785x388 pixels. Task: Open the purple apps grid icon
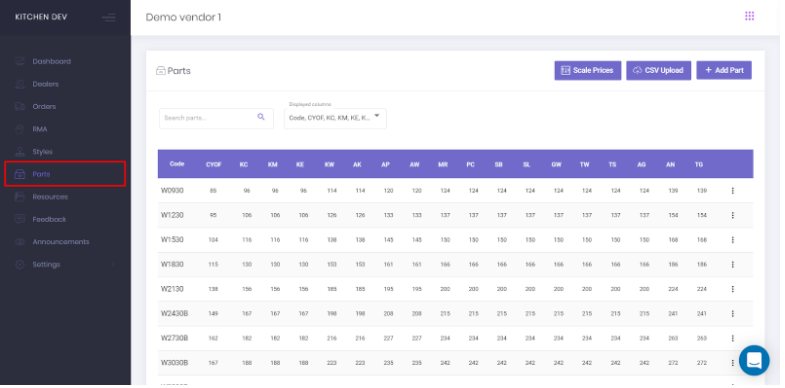tap(749, 16)
